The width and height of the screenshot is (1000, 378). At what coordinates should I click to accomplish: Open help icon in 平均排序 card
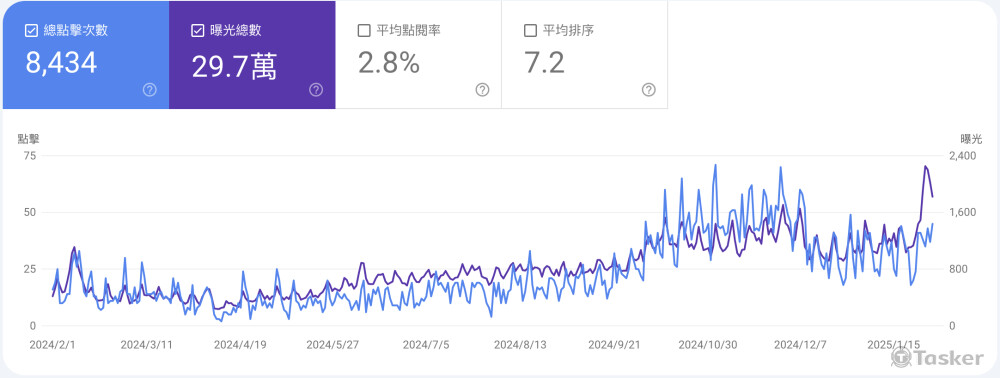(649, 90)
